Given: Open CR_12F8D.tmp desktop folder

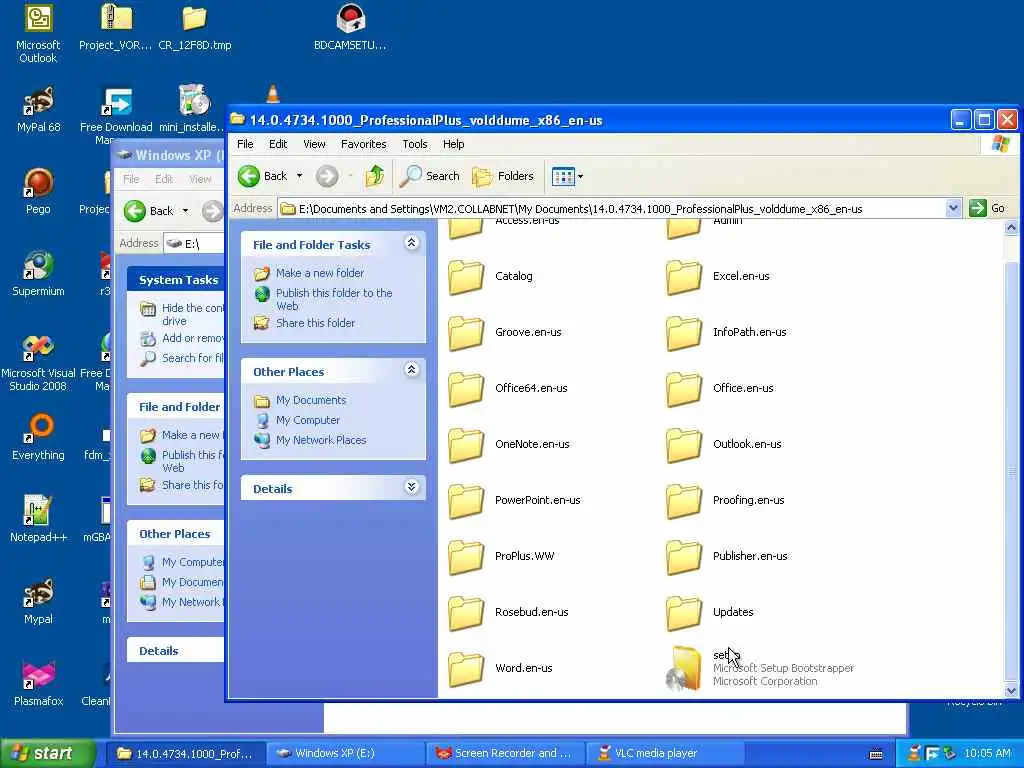Looking at the screenshot, I should coord(195,27).
